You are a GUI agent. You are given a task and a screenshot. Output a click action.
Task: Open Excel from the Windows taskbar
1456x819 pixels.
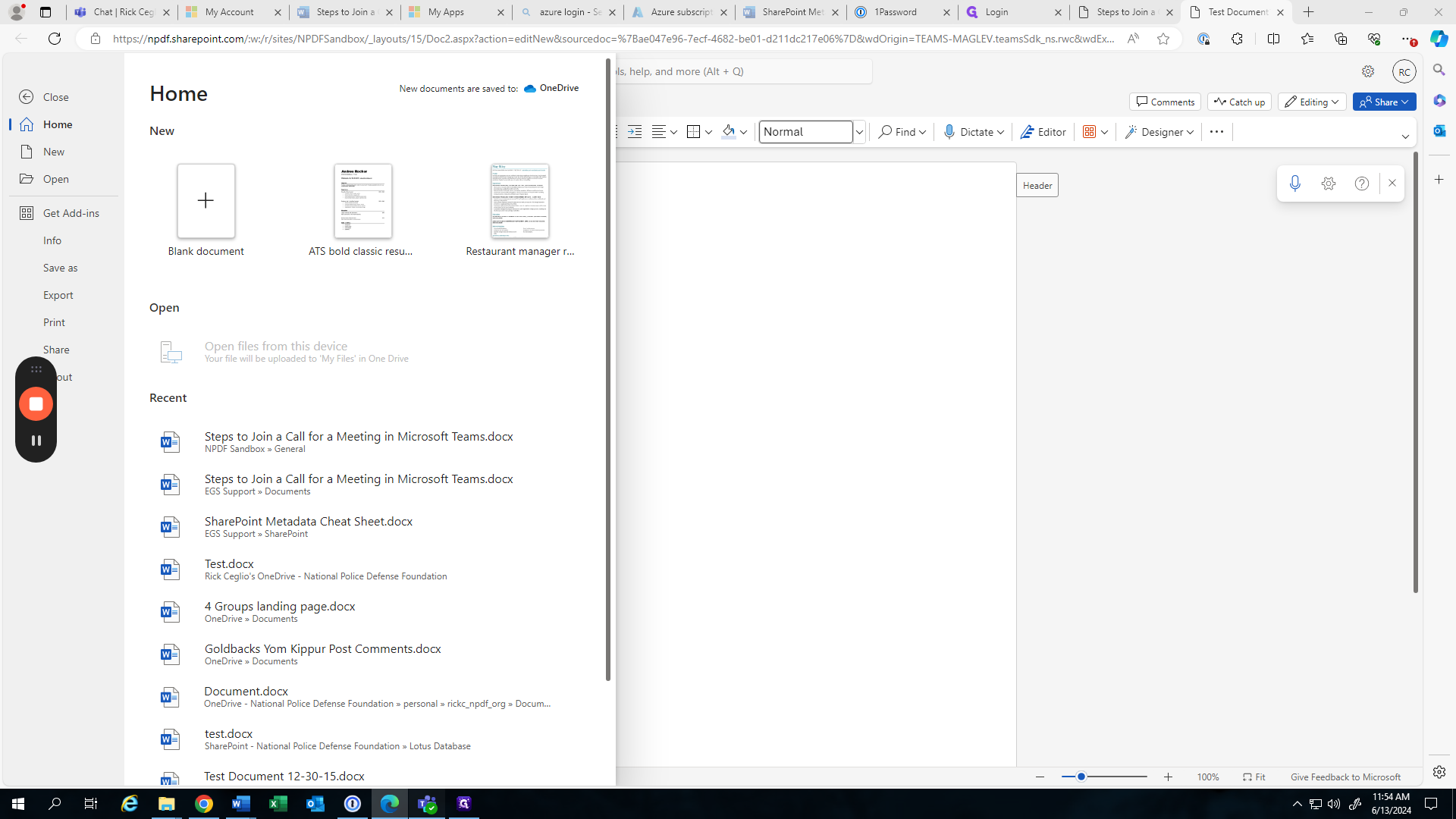pyautogui.click(x=278, y=804)
